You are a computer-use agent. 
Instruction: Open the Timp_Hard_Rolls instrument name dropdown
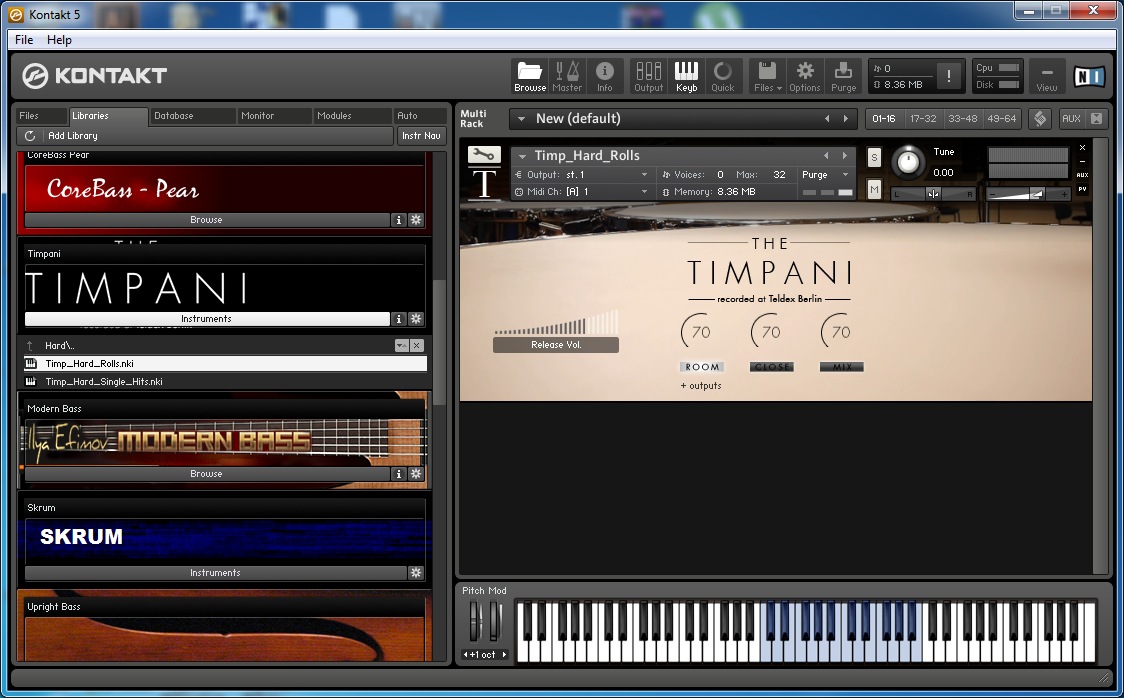pyautogui.click(x=523, y=156)
